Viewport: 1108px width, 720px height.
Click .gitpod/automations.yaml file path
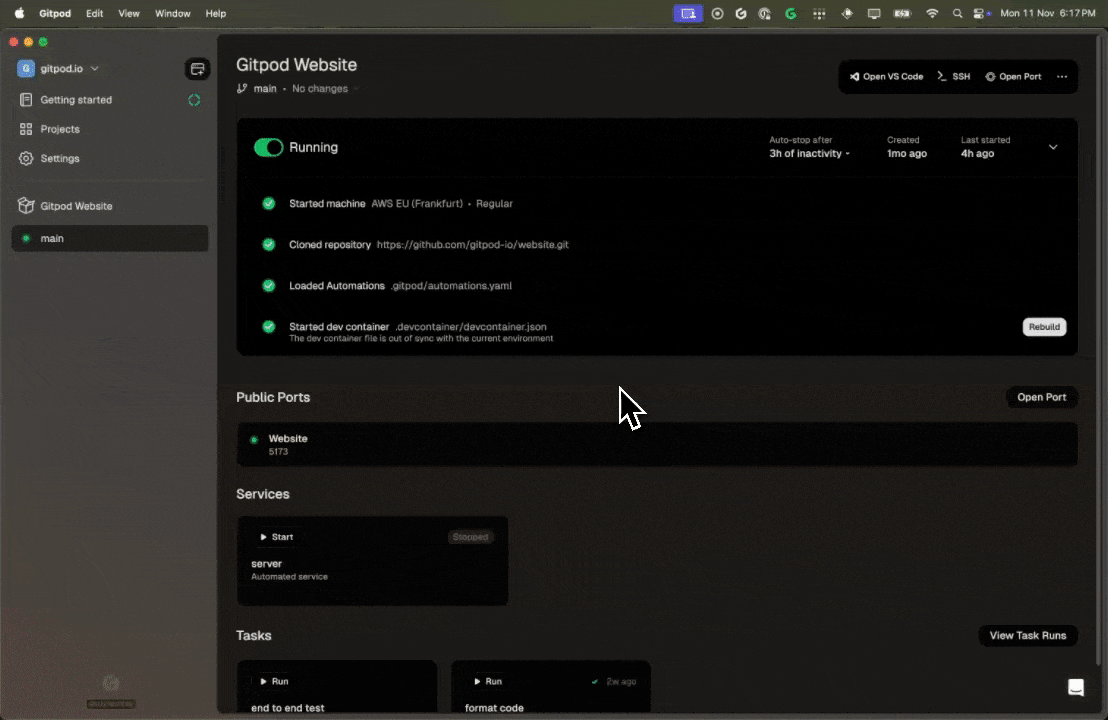pos(451,285)
